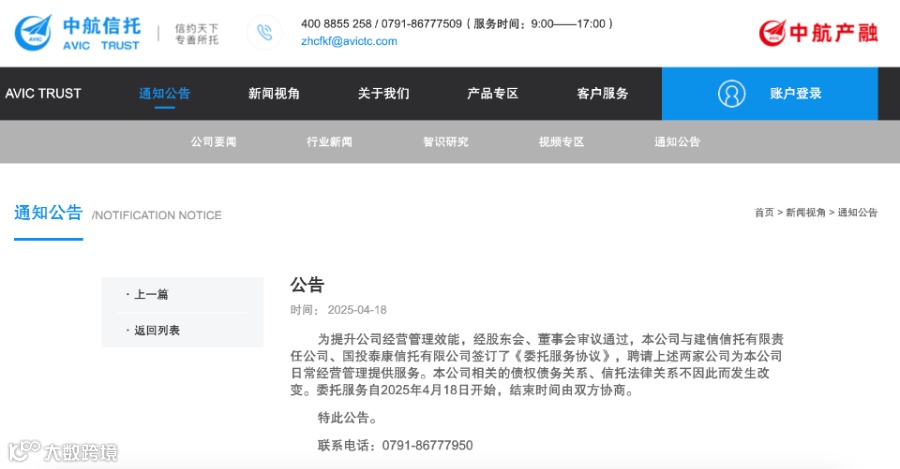
Task: Open 关于我们 navigation menu
Action: click(383, 94)
